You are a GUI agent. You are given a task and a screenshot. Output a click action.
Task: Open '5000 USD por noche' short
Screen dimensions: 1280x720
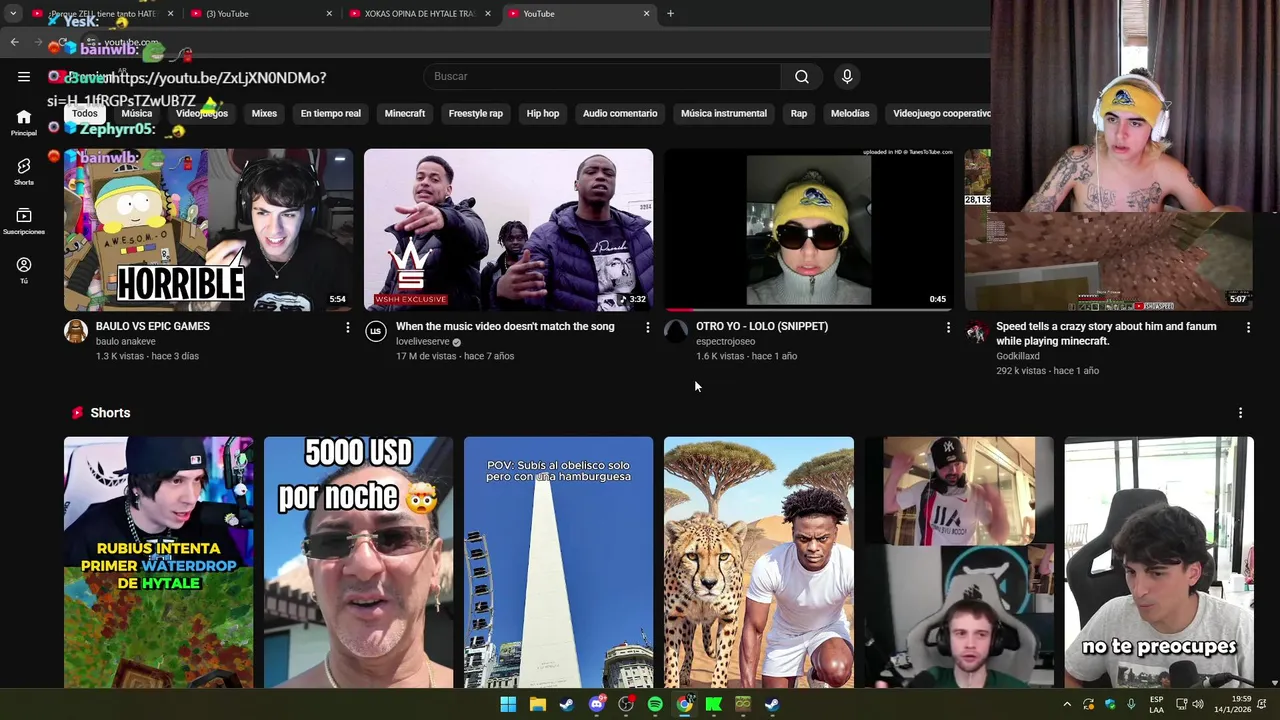358,562
